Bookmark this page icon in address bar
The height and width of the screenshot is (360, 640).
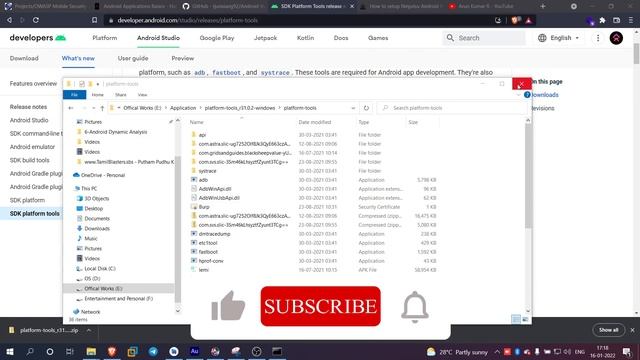[94, 20]
